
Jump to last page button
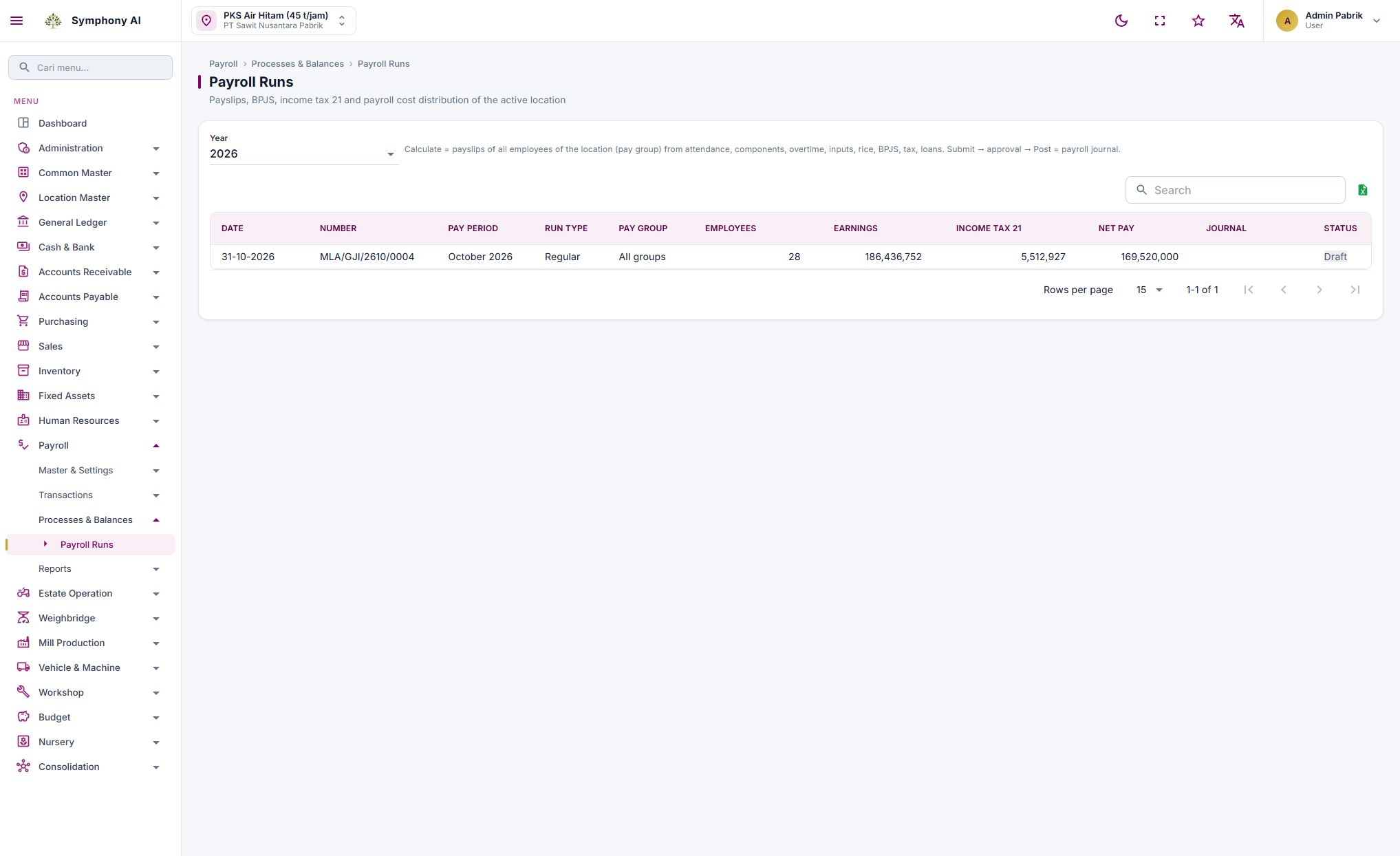pyautogui.click(x=1355, y=290)
